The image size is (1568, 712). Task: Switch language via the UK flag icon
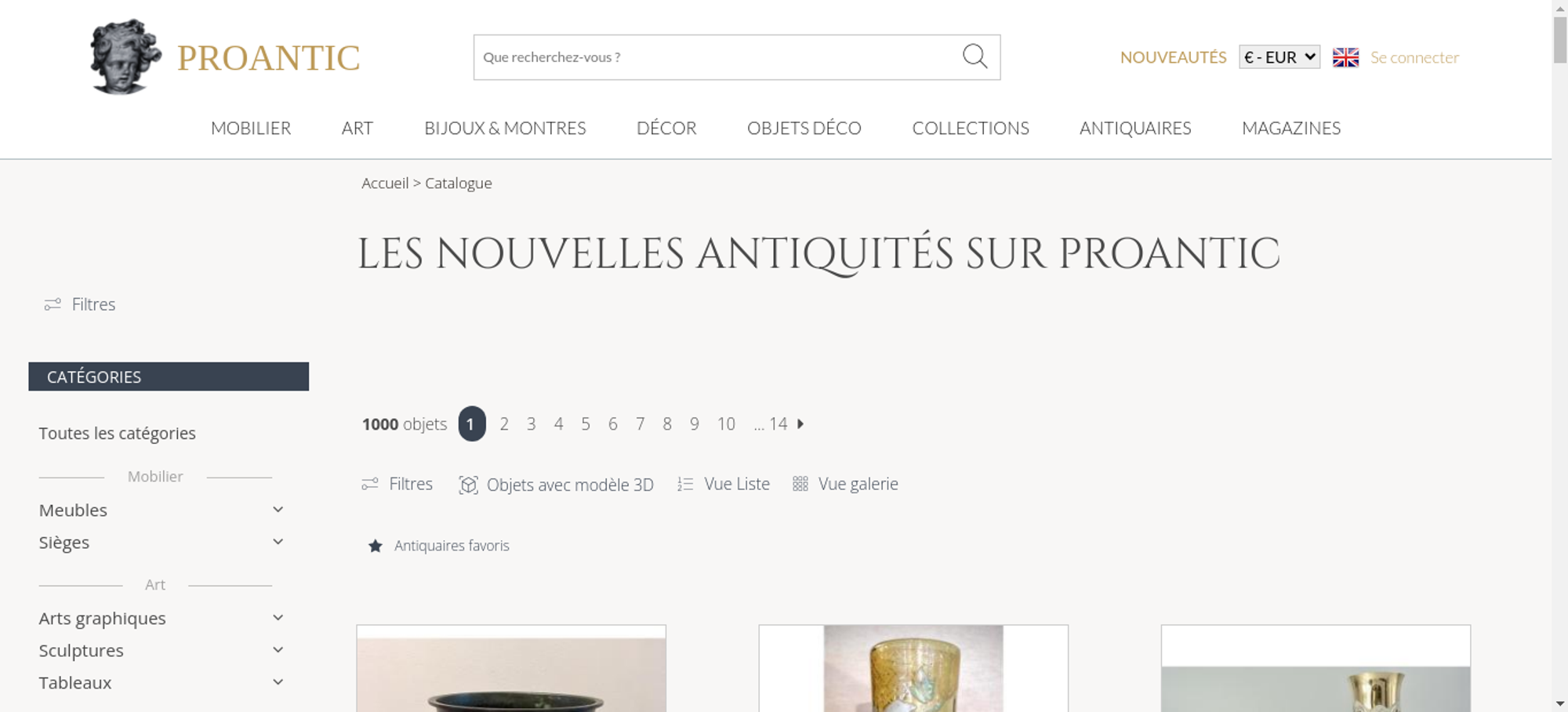tap(1345, 57)
